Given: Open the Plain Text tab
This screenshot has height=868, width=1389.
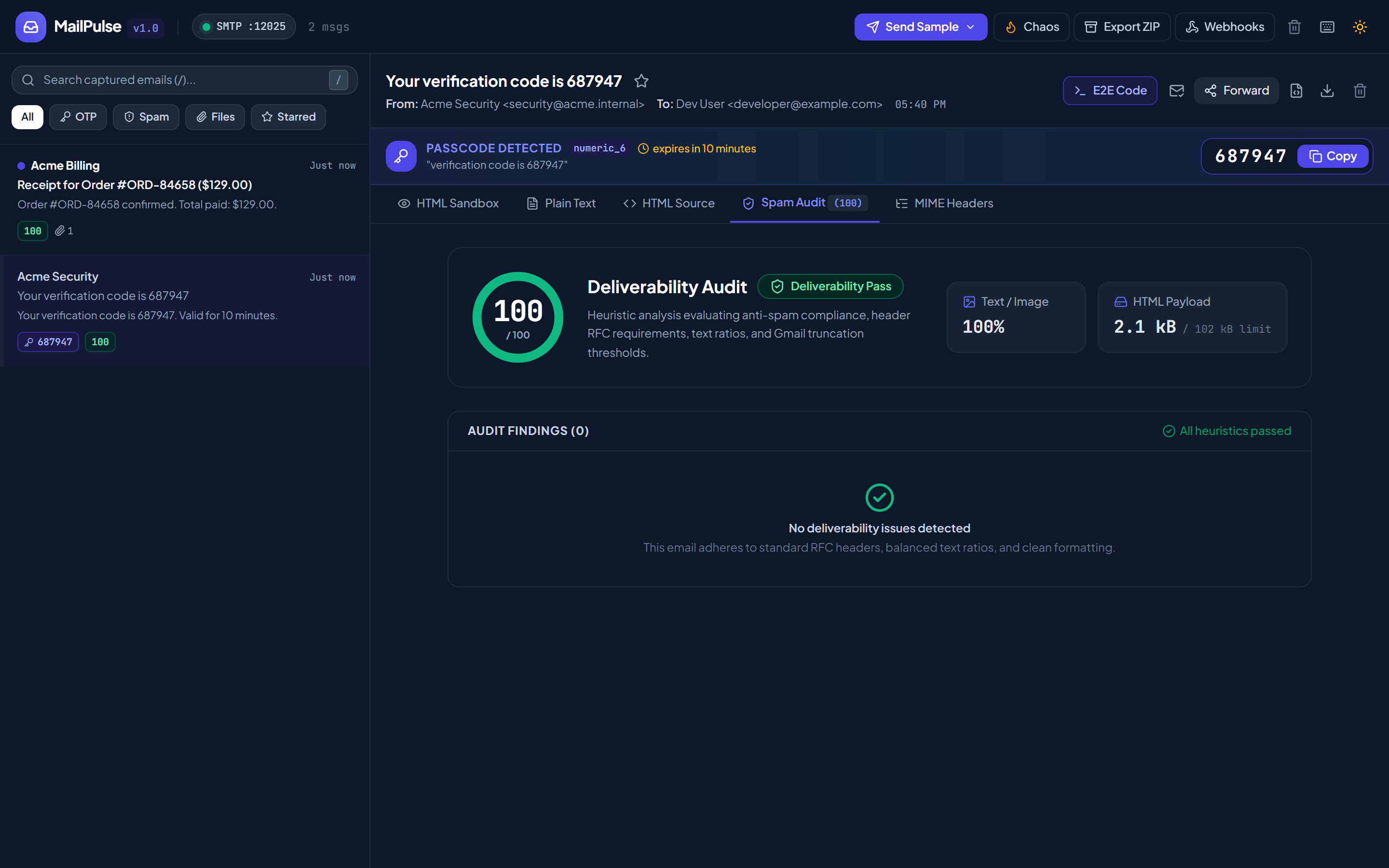Looking at the screenshot, I should point(561,204).
